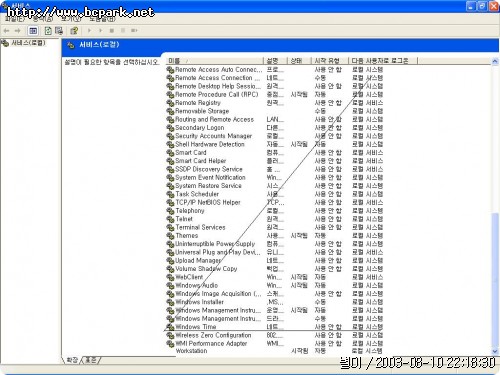Select the WMI Performance Adapter service
The width and height of the screenshot is (500, 375).
tap(275, 343)
